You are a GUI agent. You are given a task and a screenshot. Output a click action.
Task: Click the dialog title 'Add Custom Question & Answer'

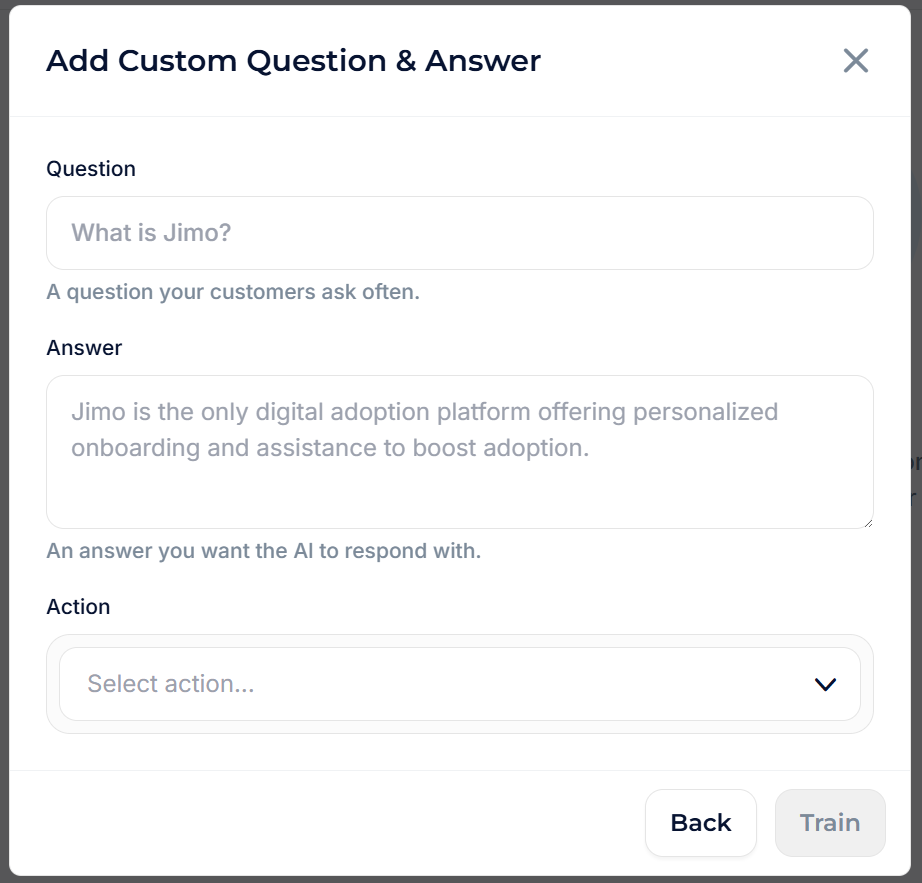(x=293, y=61)
